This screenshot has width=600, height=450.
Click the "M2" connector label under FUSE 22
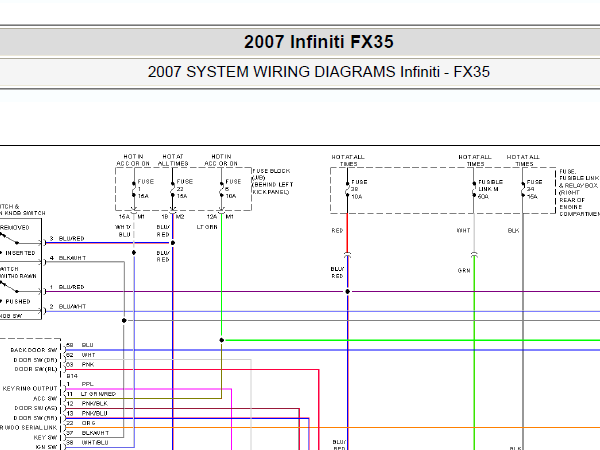(180, 217)
